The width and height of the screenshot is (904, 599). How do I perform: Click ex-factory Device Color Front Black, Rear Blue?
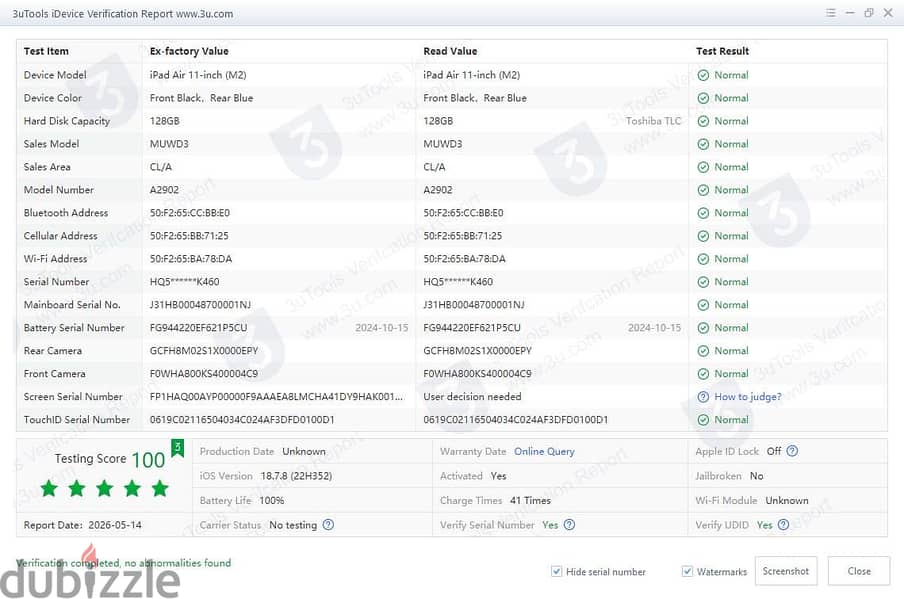point(201,98)
